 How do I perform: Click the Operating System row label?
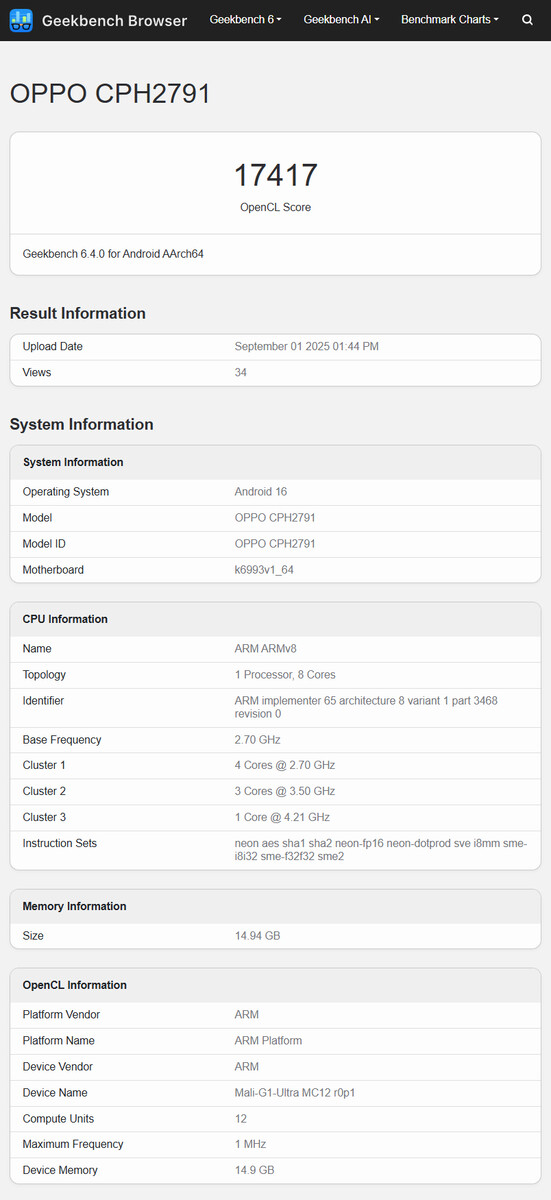66,491
